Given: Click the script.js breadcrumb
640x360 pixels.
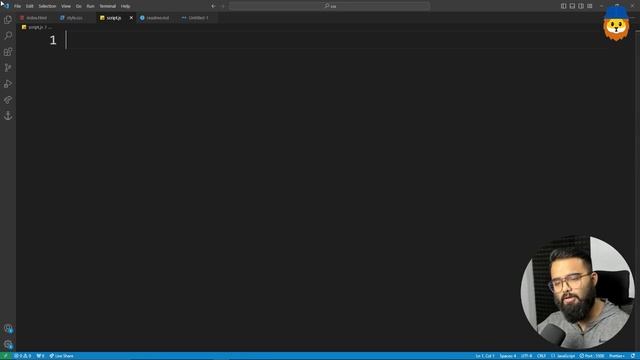Looking at the screenshot, I should click(x=35, y=27).
